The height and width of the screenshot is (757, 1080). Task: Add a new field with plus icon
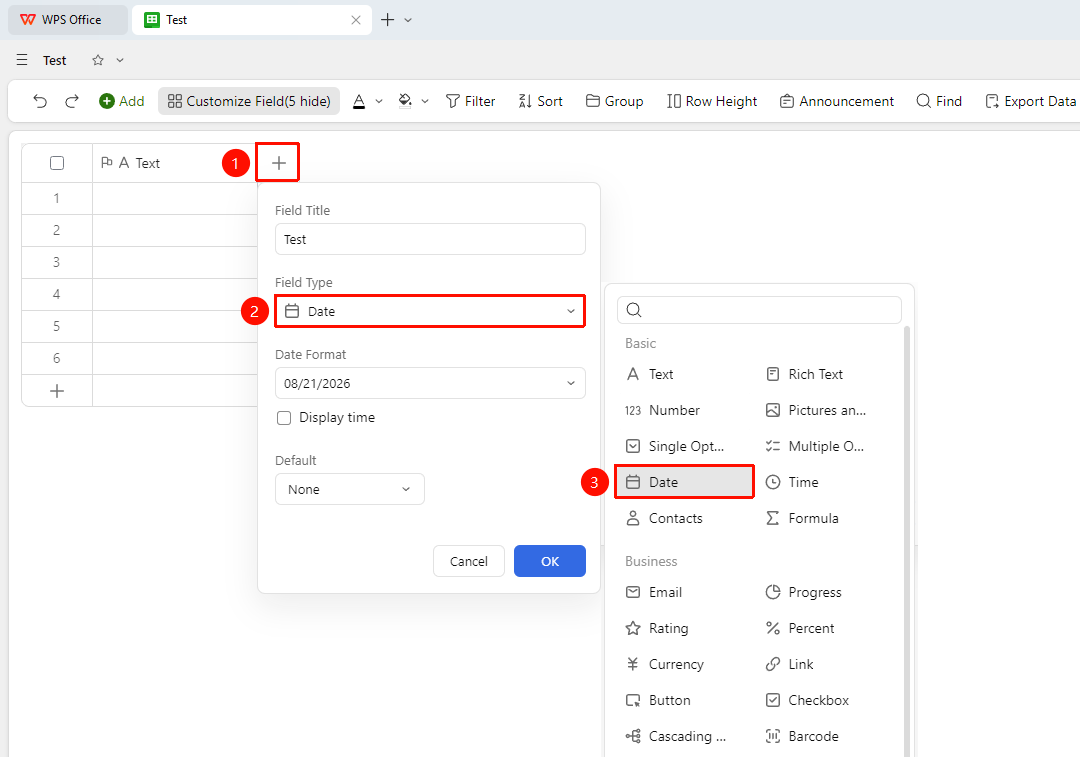tap(278, 163)
